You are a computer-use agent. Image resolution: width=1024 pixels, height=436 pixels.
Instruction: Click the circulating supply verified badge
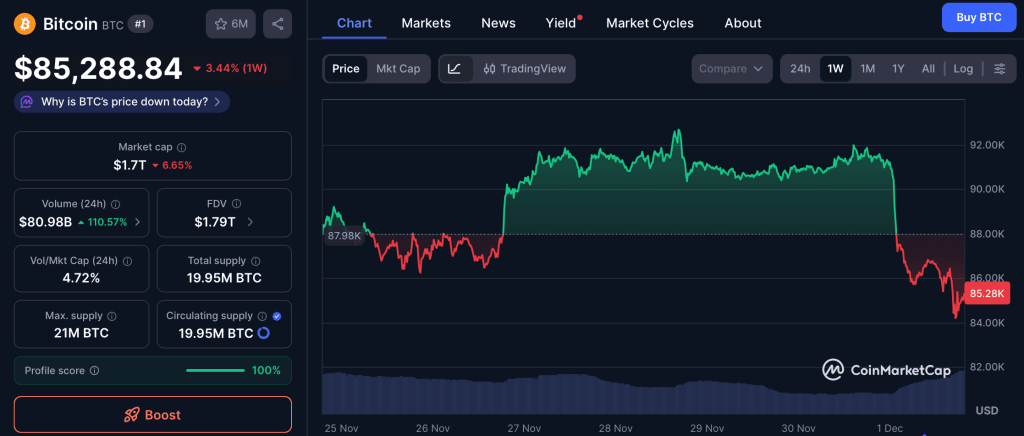[x=277, y=316]
